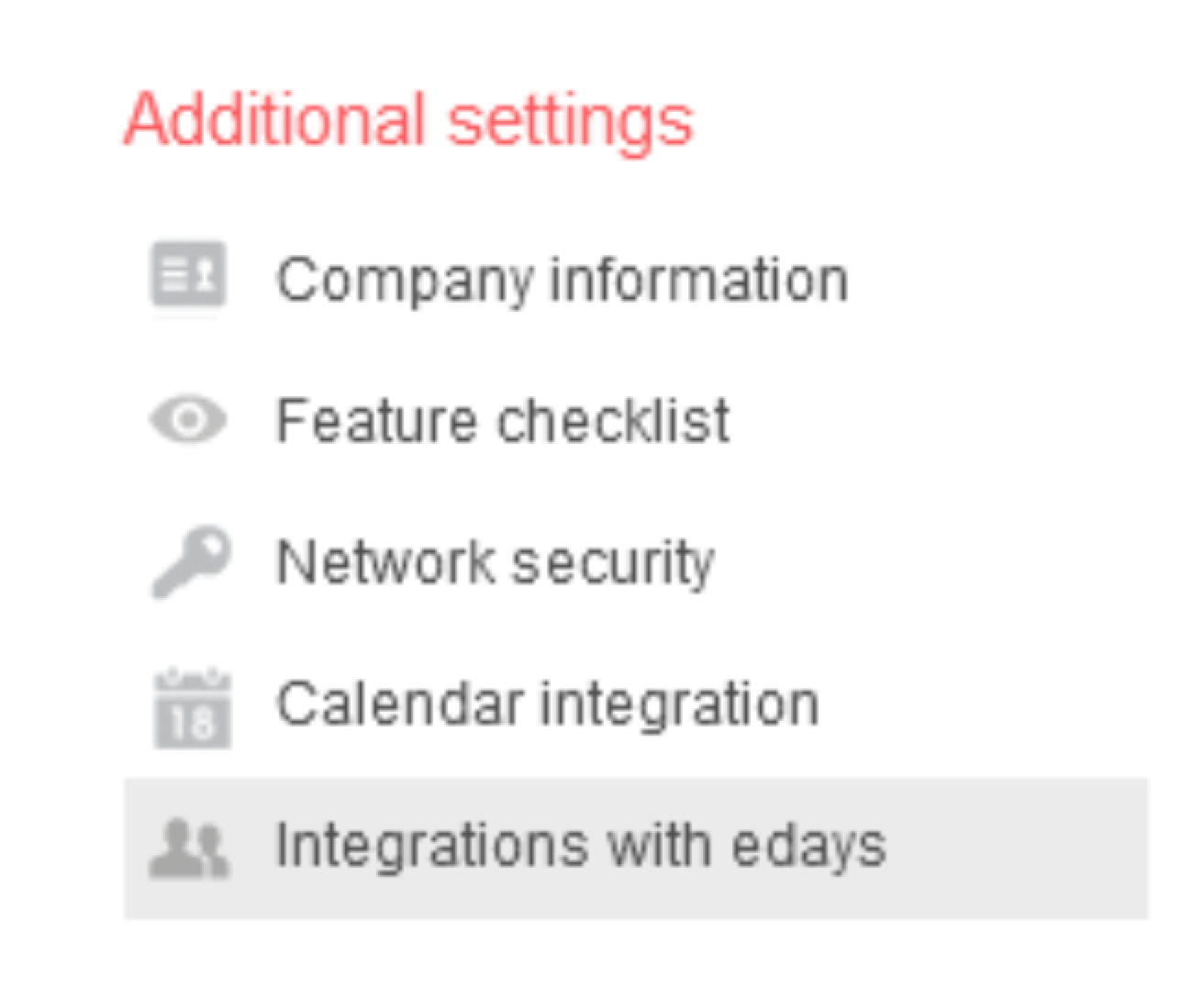Click the number 18 on the calendar icon

tap(192, 722)
